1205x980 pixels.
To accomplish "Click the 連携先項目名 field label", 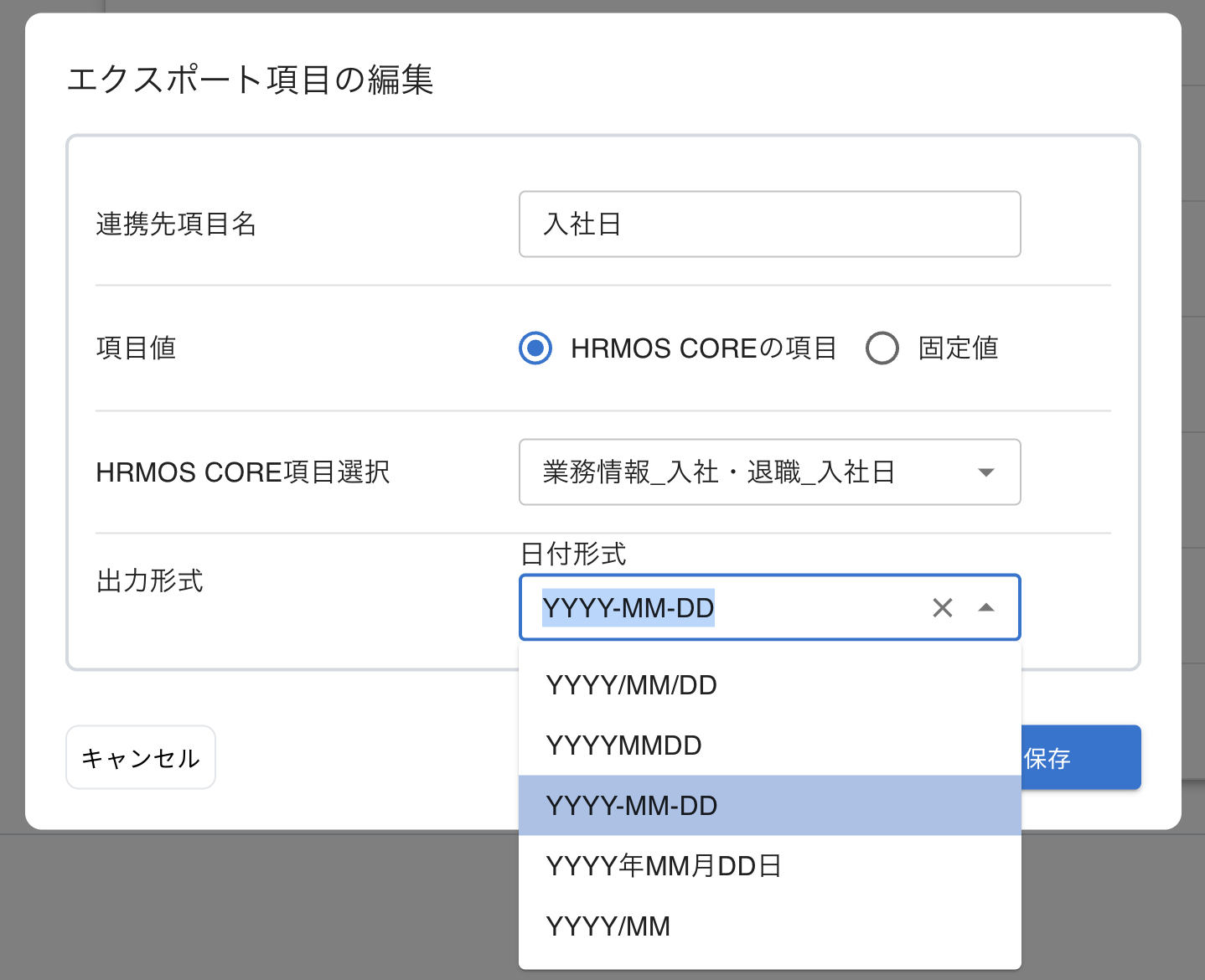I will 176,224.
